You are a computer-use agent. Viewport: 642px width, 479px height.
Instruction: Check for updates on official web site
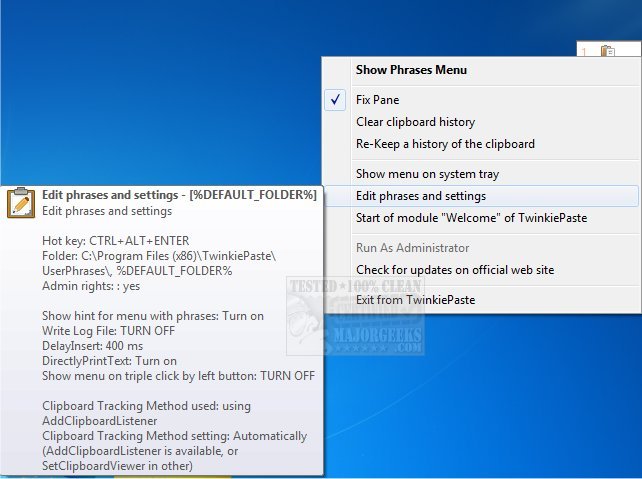pos(454,270)
